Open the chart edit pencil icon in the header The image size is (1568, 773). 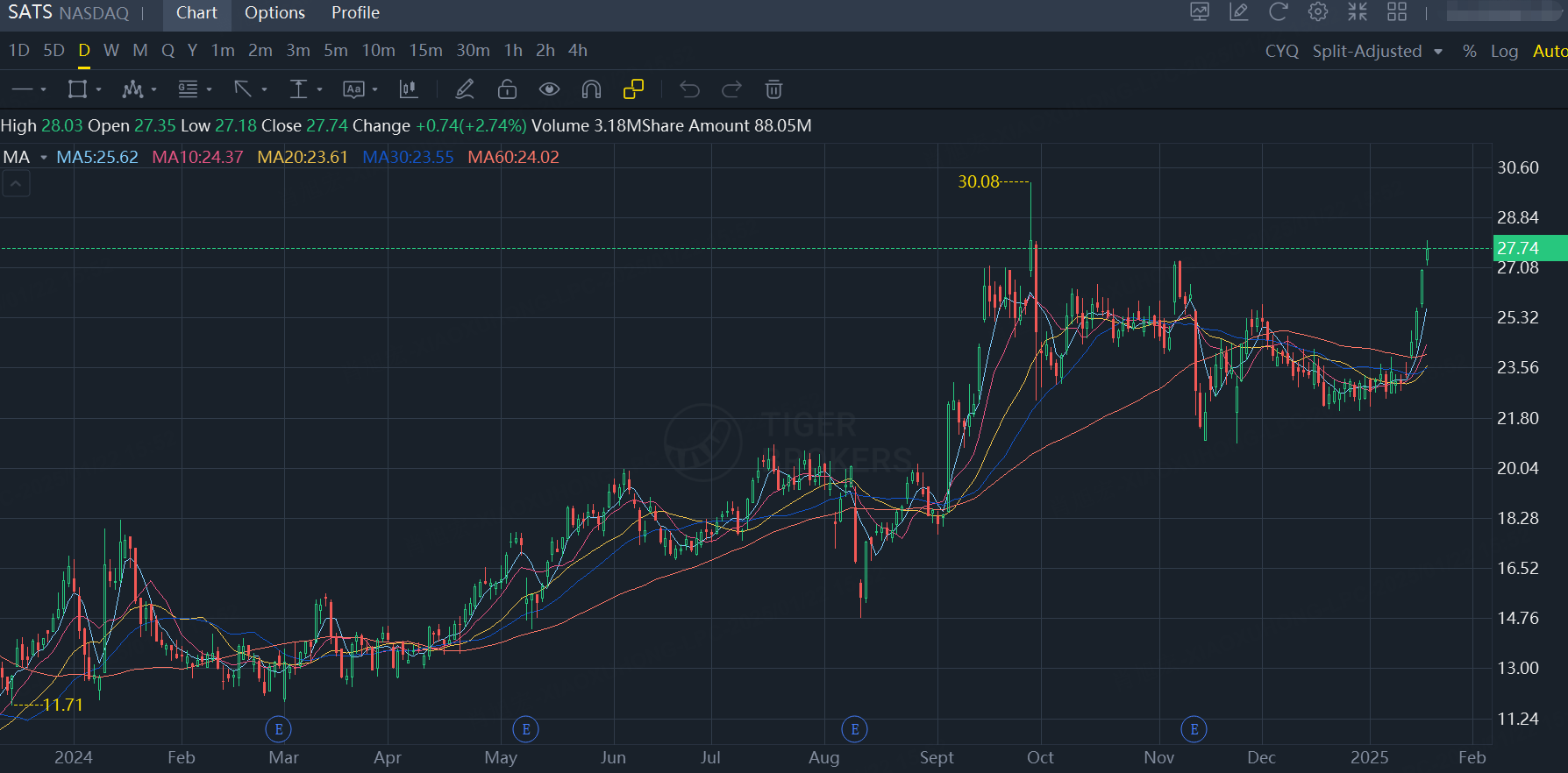pyautogui.click(x=1239, y=12)
